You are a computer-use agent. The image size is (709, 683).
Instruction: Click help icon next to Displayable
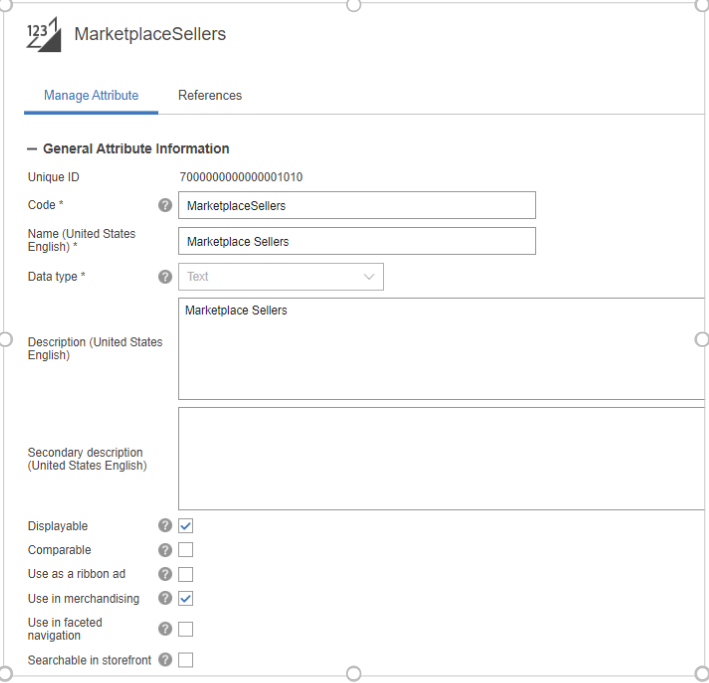point(166,526)
